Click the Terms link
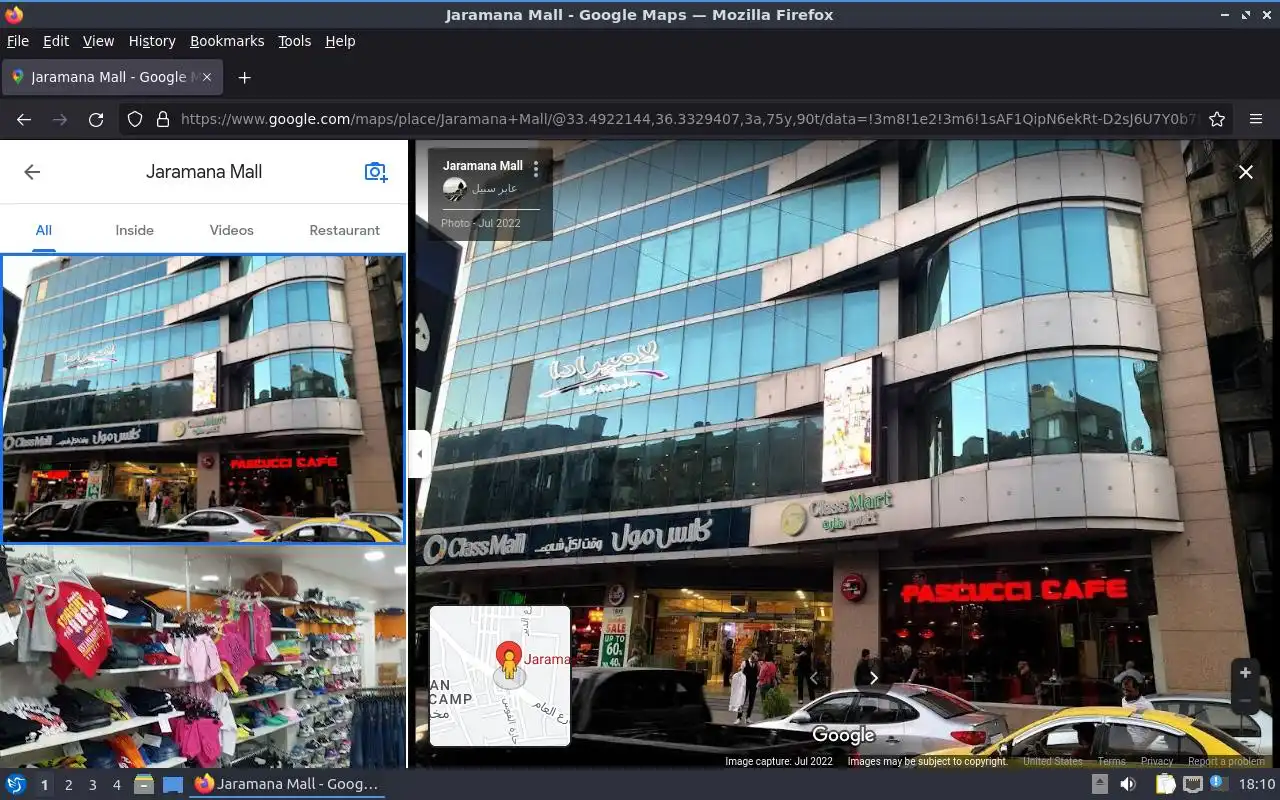Screen dimensions: 1280x800 (x=1111, y=762)
